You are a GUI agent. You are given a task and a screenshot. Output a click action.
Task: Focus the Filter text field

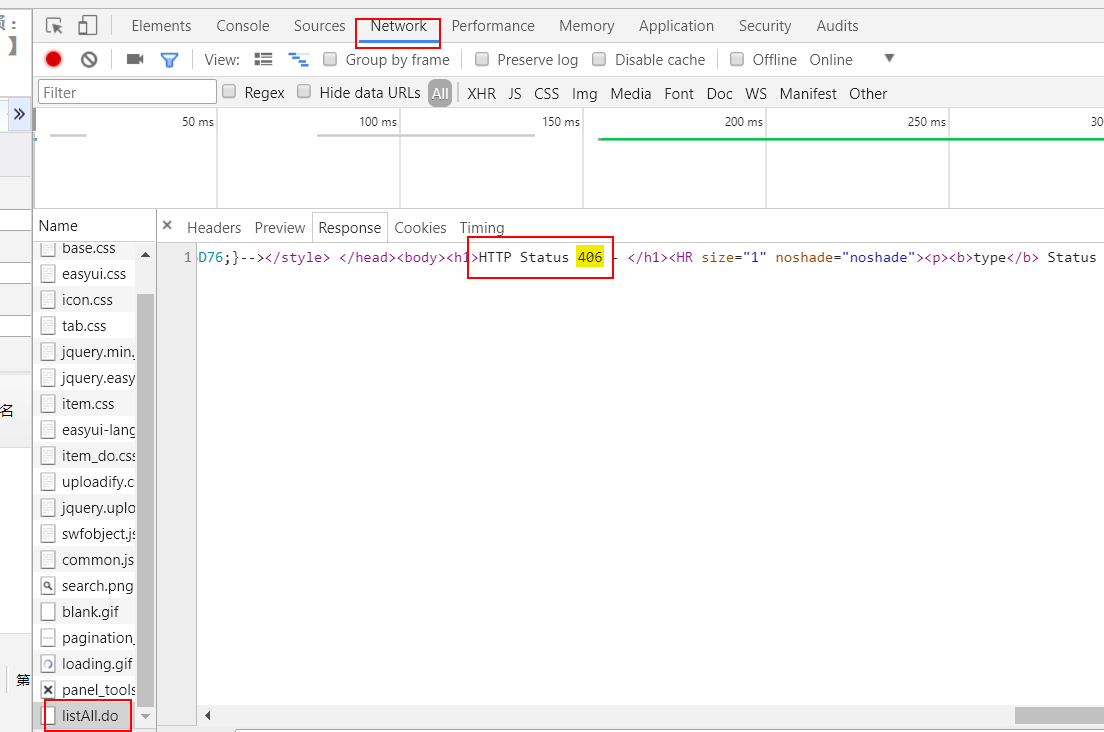pyautogui.click(x=127, y=92)
